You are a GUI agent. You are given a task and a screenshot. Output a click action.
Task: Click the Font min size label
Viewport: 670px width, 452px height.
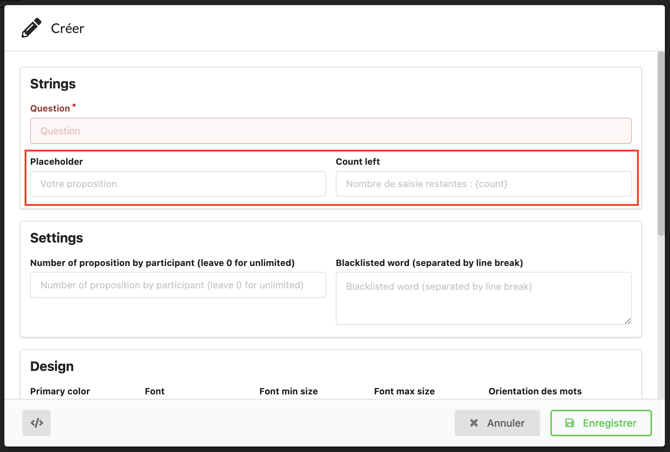288,391
